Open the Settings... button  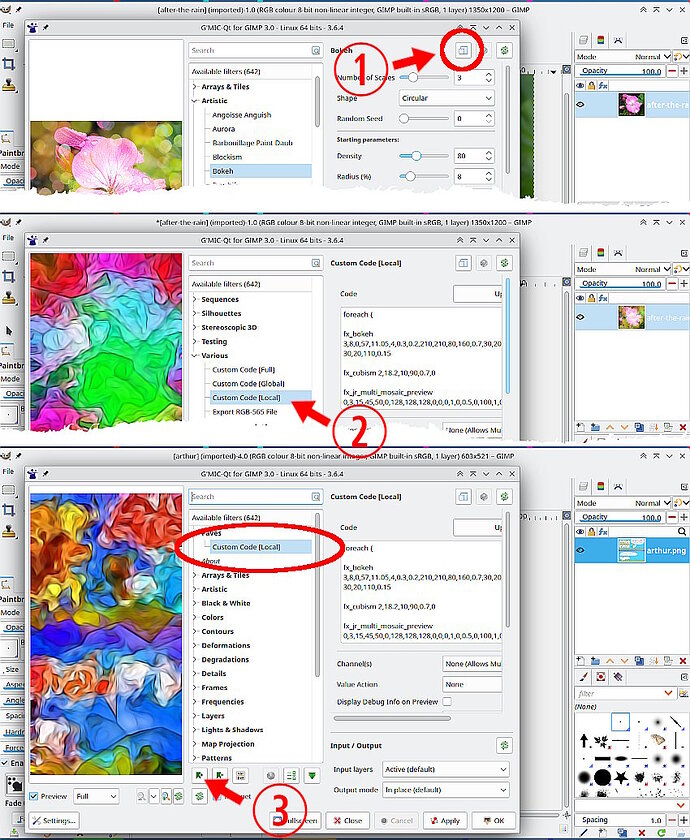(x=54, y=821)
